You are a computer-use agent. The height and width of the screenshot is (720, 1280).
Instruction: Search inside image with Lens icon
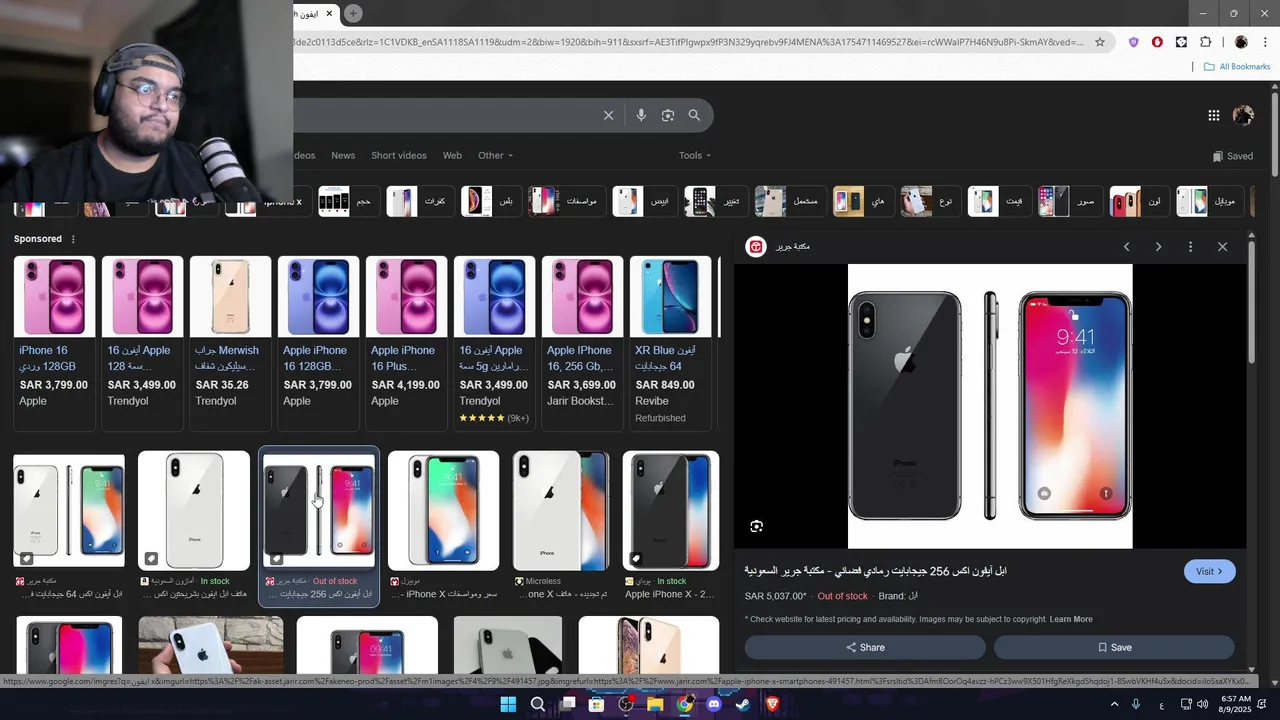757,526
